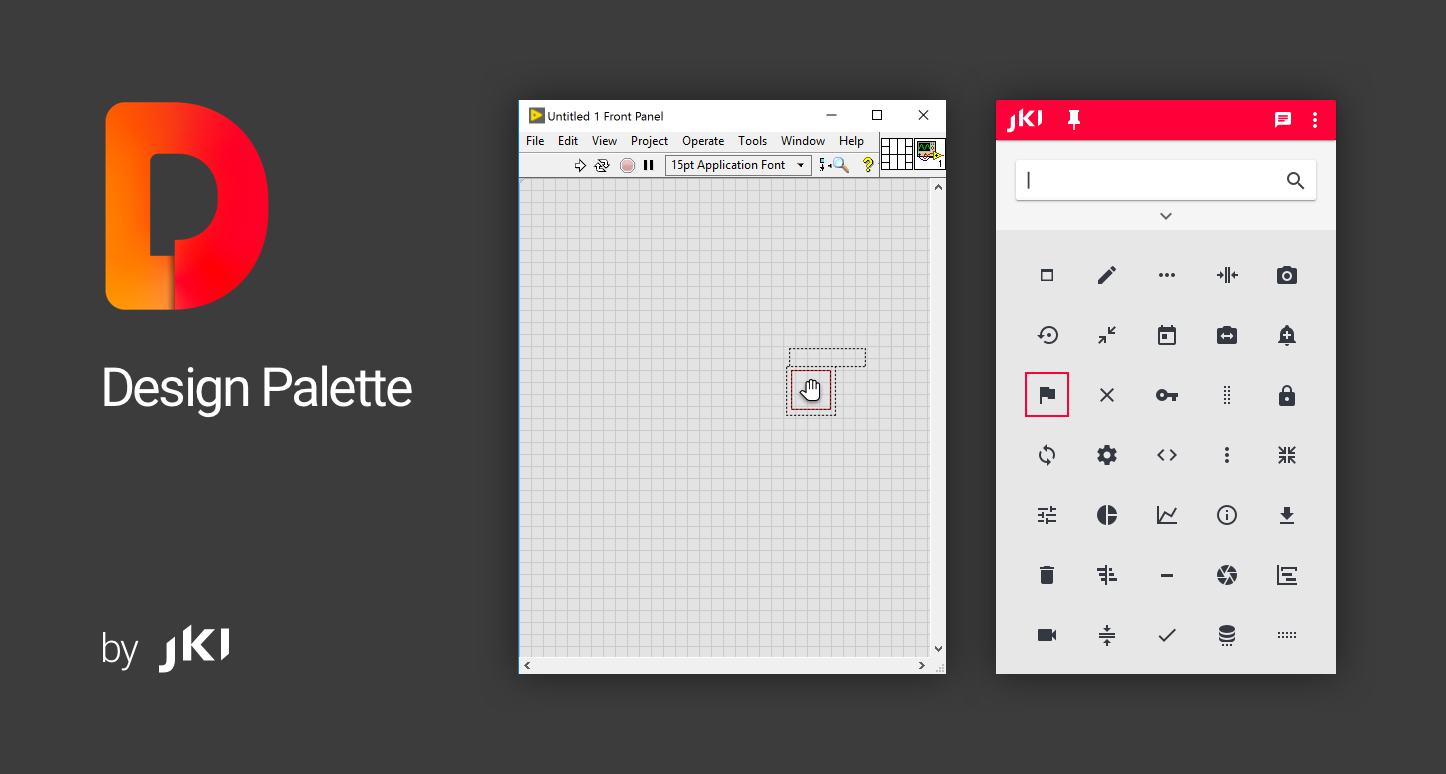Choose the X close glyph in palette grid
1446x774 pixels.
[1107, 395]
